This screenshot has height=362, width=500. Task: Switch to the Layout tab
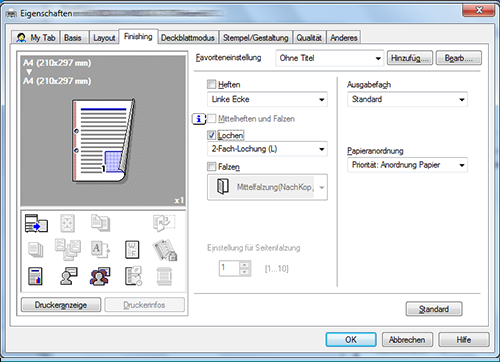pyautogui.click(x=104, y=38)
